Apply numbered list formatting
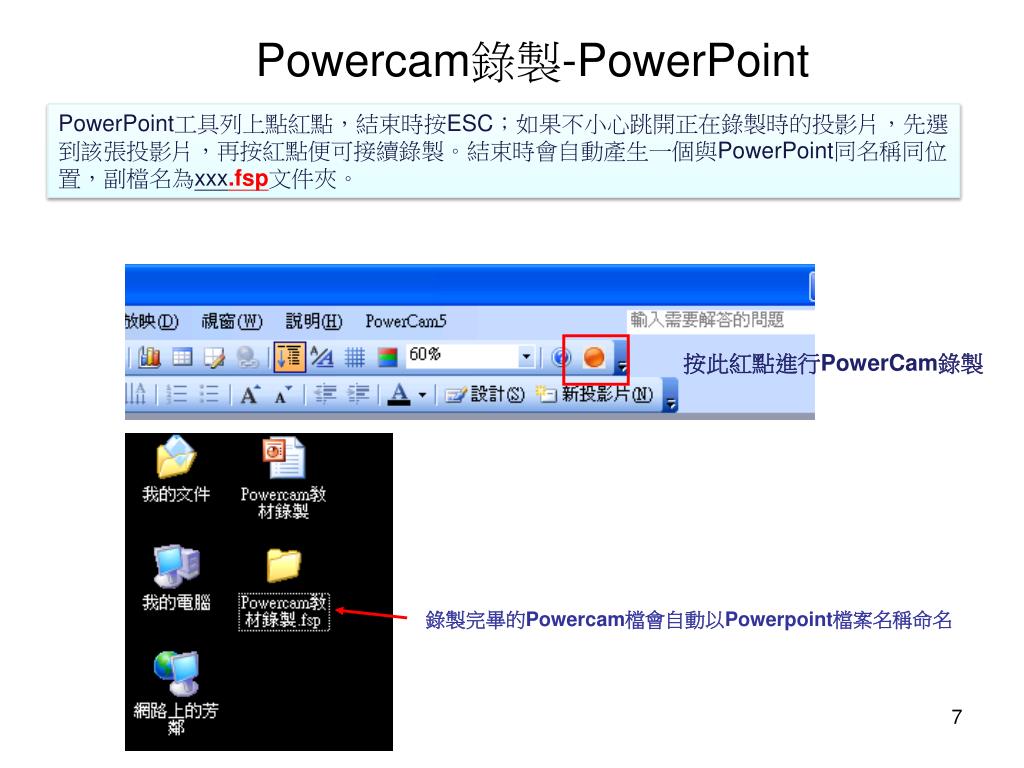The image size is (1024, 768). pyautogui.click(x=176, y=394)
